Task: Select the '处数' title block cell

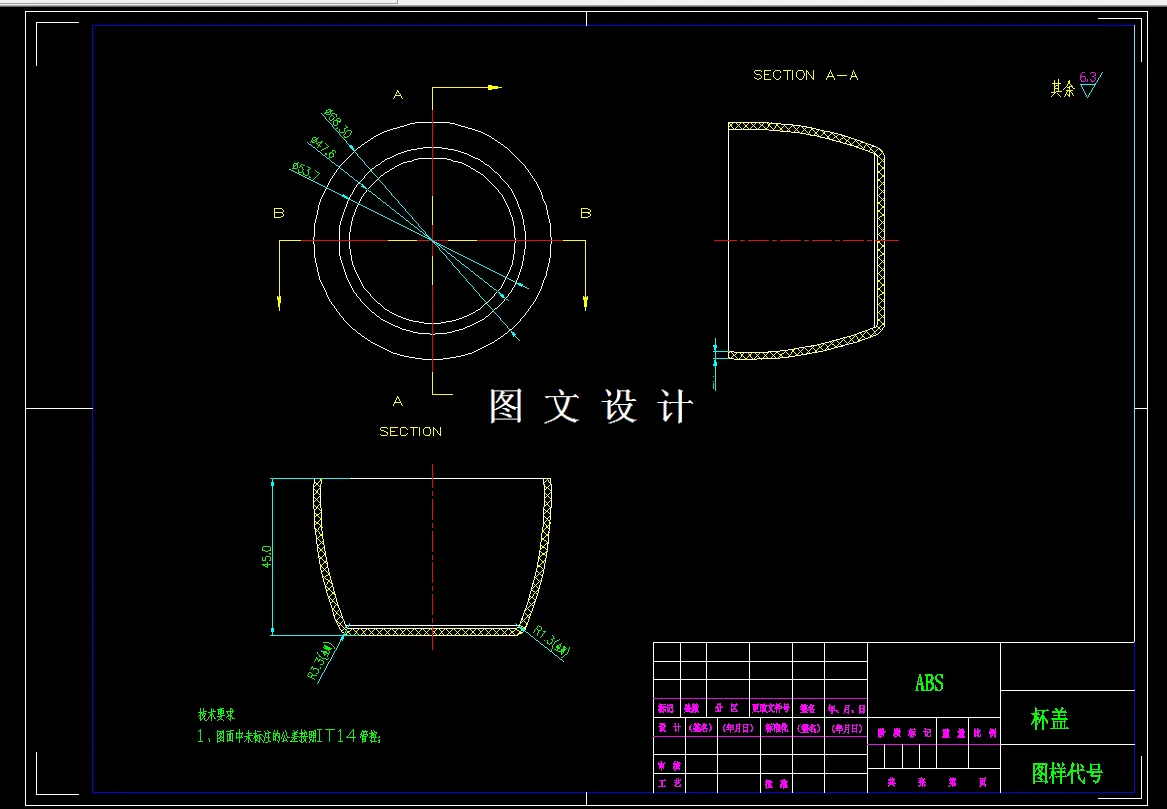Action: pos(692,709)
